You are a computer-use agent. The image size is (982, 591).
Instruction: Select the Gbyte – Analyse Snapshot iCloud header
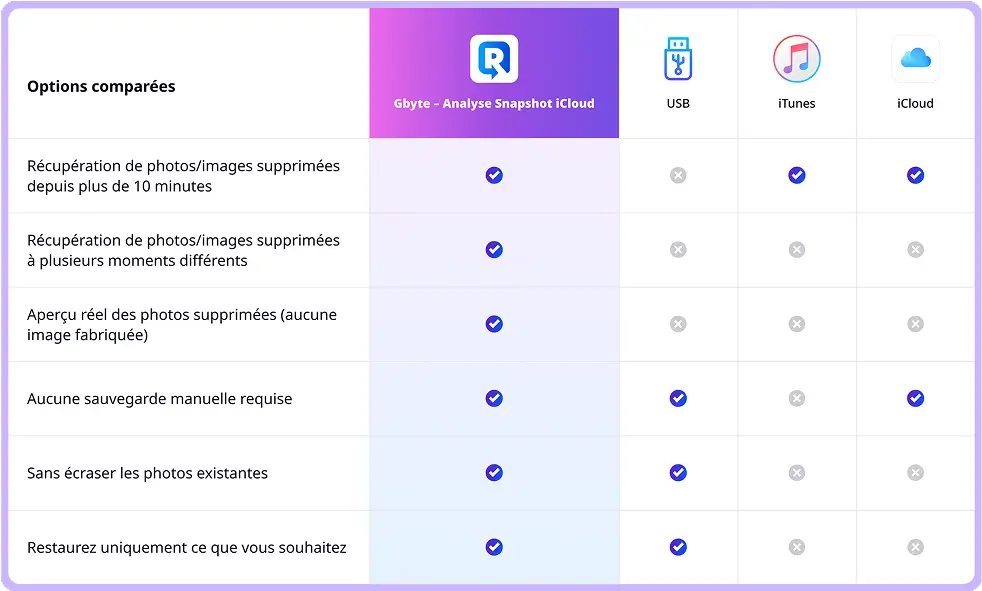[494, 103]
